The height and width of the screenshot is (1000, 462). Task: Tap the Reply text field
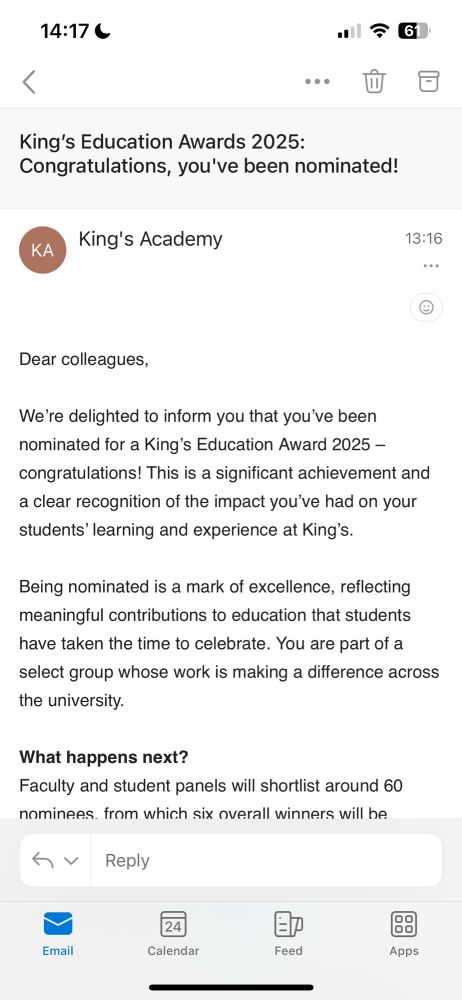[267, 860]
